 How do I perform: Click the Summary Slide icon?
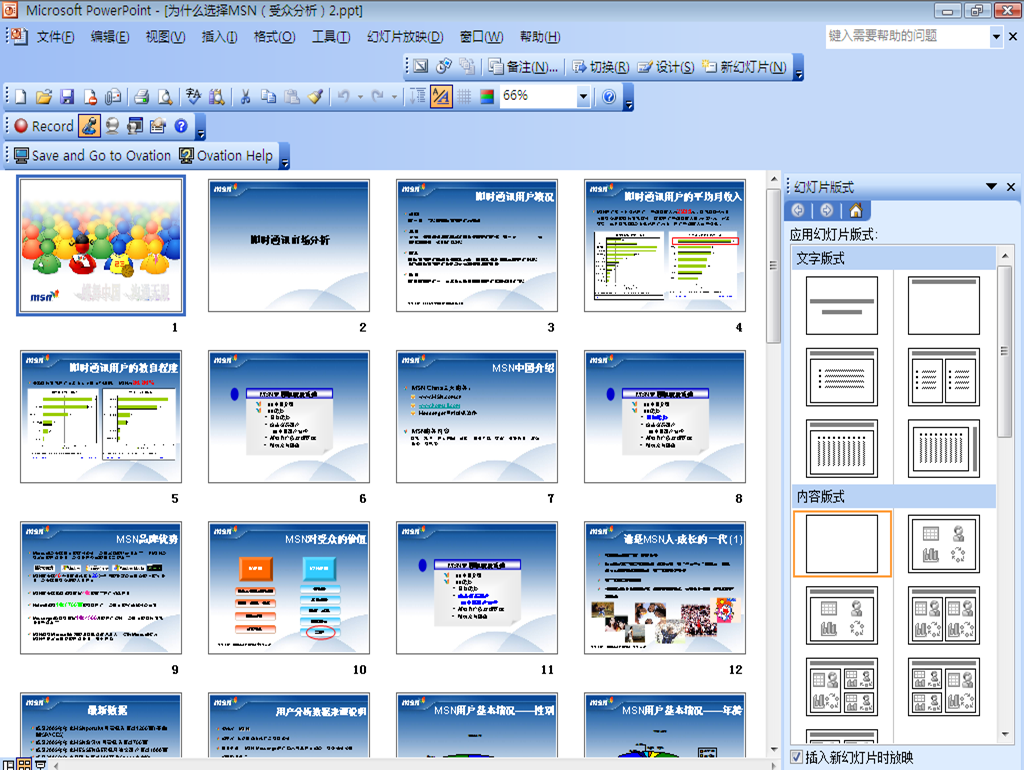click(x=467, y=66)
